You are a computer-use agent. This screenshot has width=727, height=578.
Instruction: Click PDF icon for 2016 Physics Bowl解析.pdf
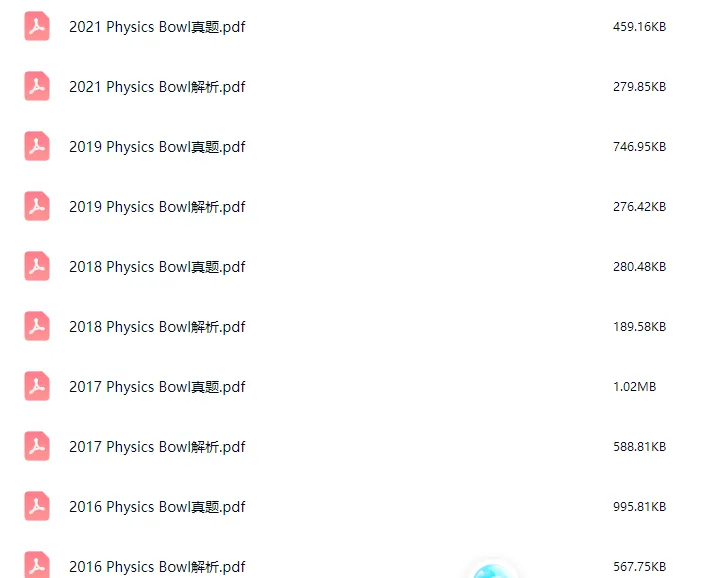point(37,565)
